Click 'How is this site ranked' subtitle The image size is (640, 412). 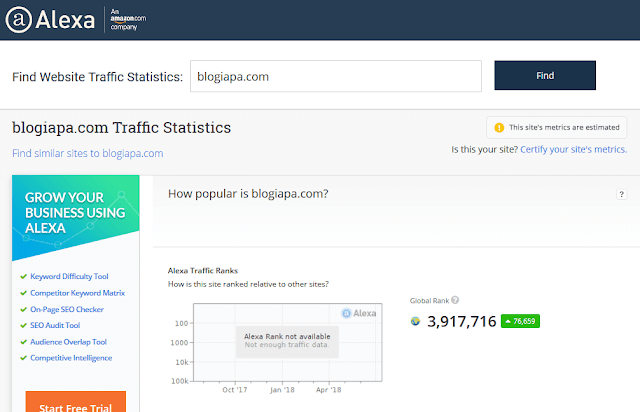pyautogui.click(x=248, y=284)
